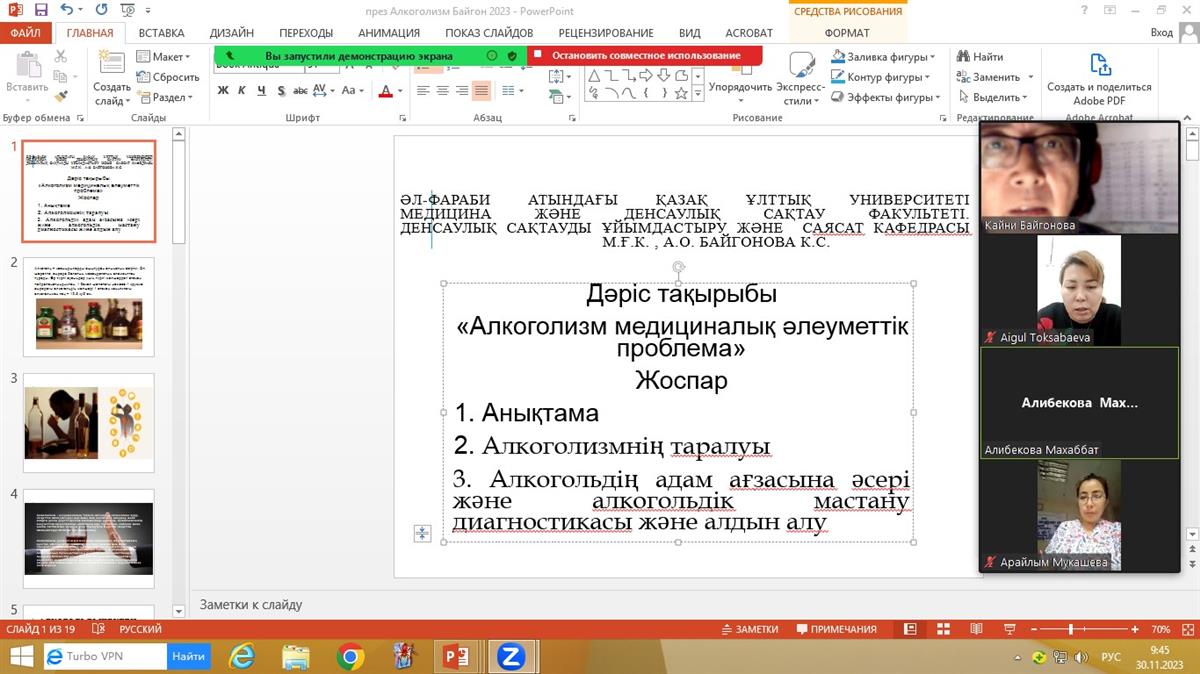Click Create and Share Adobe PDF icon

1099,66
